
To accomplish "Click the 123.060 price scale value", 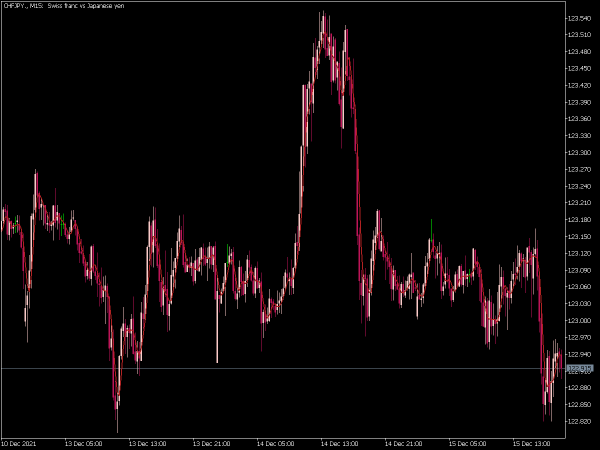I will 579,287.
